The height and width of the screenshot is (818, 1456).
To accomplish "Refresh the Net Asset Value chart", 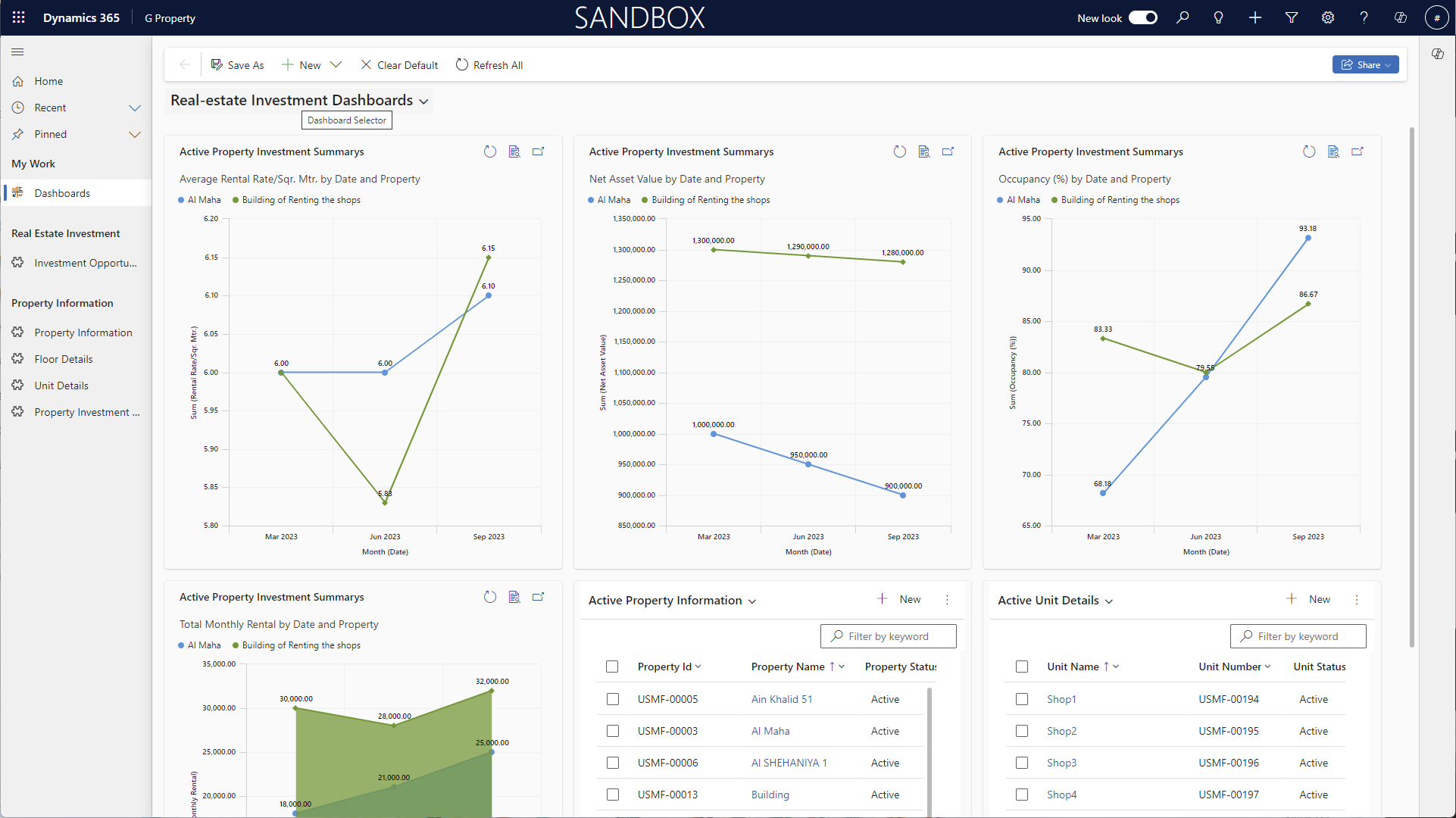I will click(899, 151).
